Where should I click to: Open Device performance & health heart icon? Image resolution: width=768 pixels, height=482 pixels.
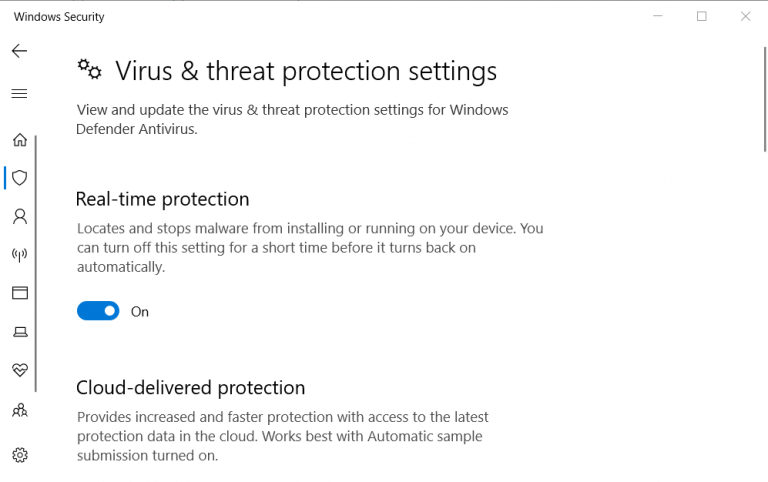pyautogui.click(x=19, y=370)
